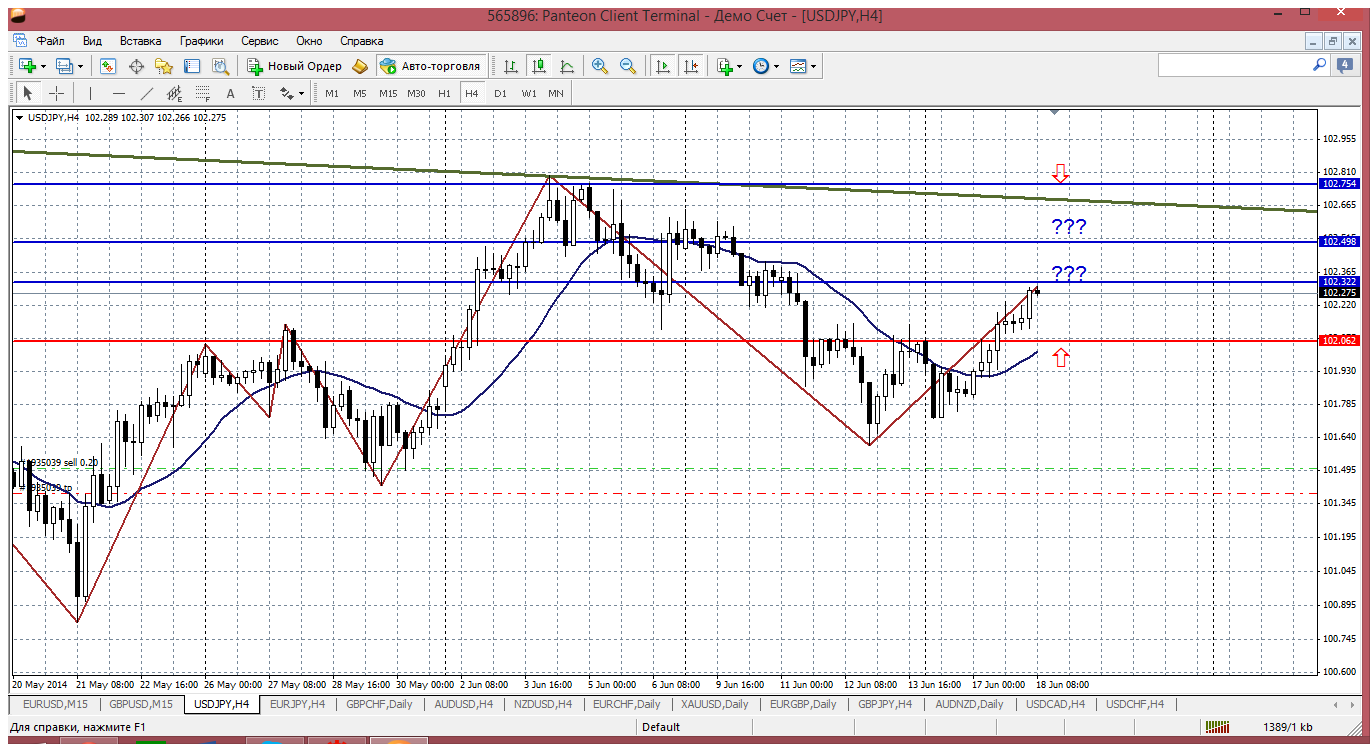The width and height of the screenshot is (1370, 744).
Task: Zoom in on the chart
Action: 600,66
